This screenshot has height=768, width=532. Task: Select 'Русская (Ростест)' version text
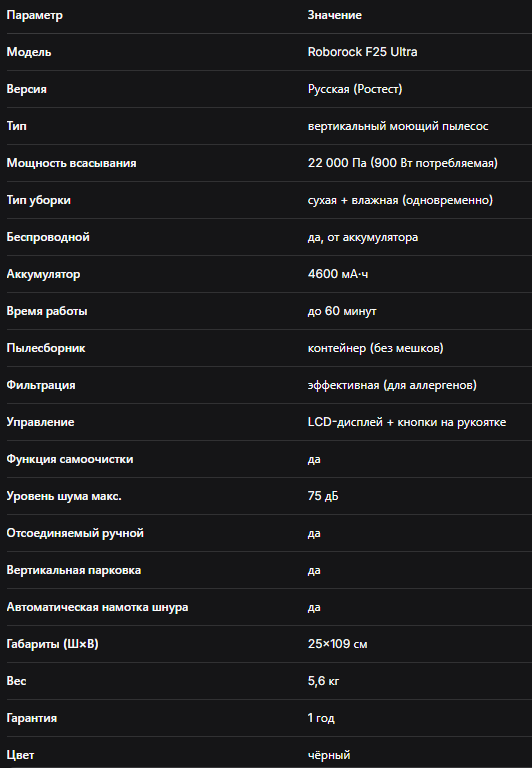(355, 89)
